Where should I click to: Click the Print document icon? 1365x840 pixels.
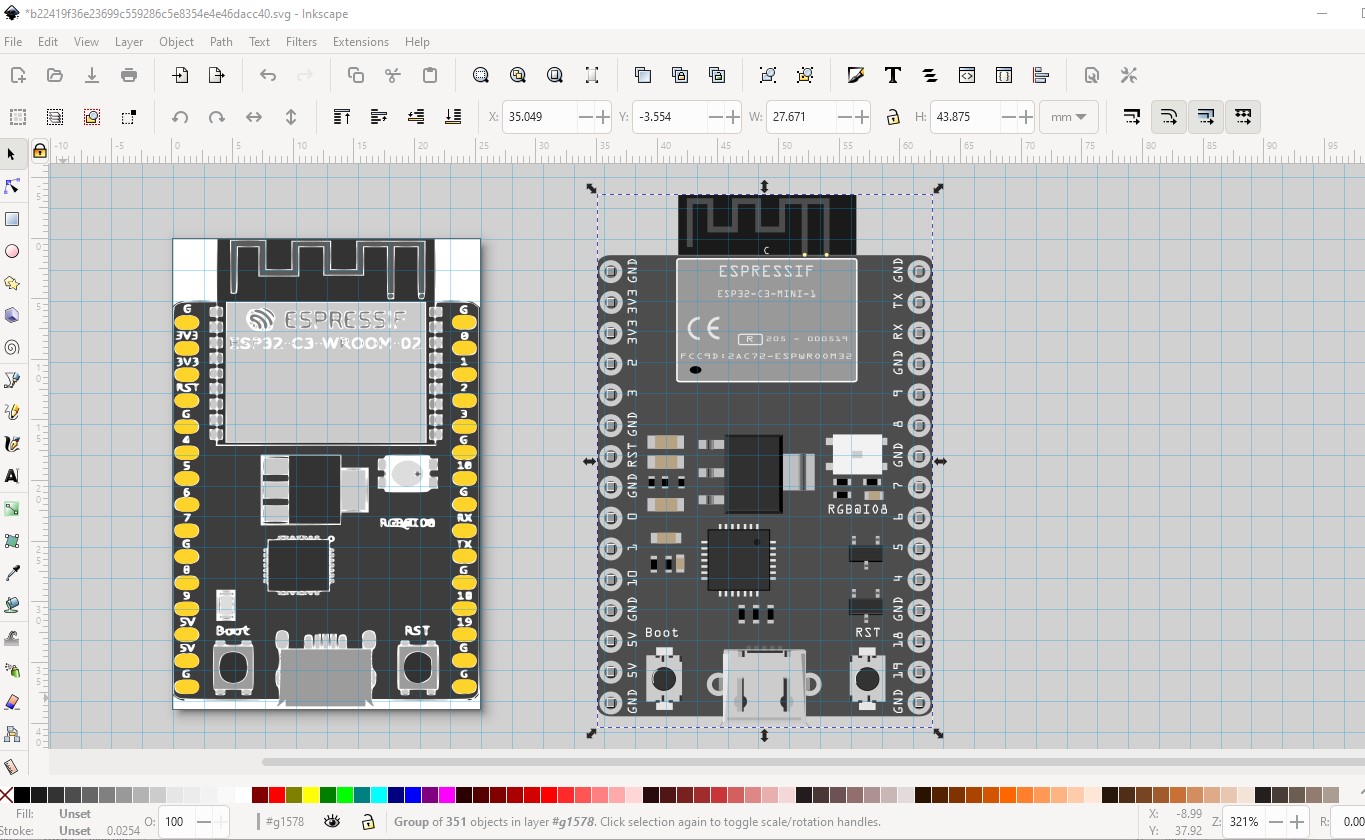pyautogui.click(x=129, y=75)
